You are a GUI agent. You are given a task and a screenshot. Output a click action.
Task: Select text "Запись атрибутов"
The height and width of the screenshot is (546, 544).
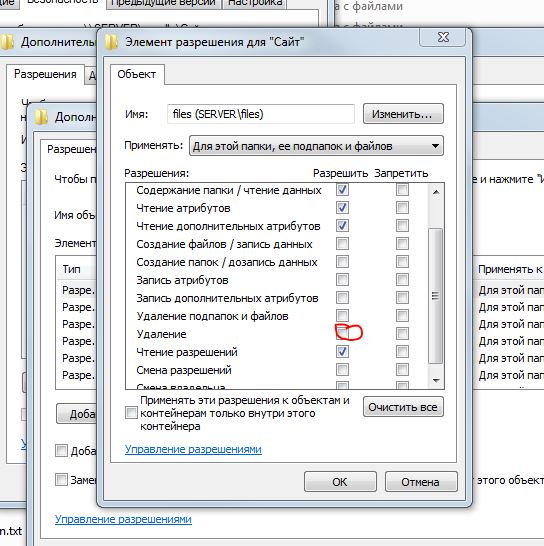click(x=182, y=280)
